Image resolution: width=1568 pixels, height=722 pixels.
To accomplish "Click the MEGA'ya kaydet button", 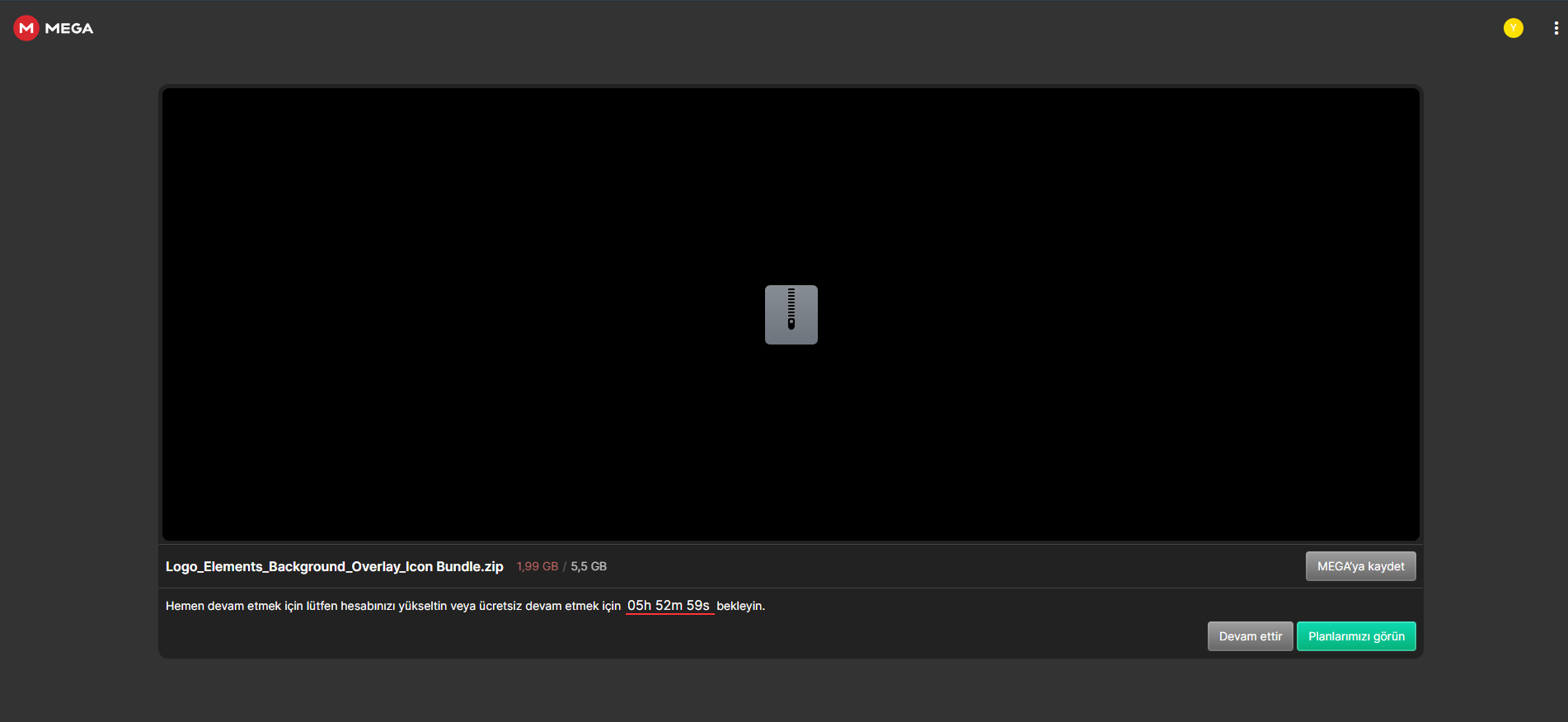I will [1360, 566].
